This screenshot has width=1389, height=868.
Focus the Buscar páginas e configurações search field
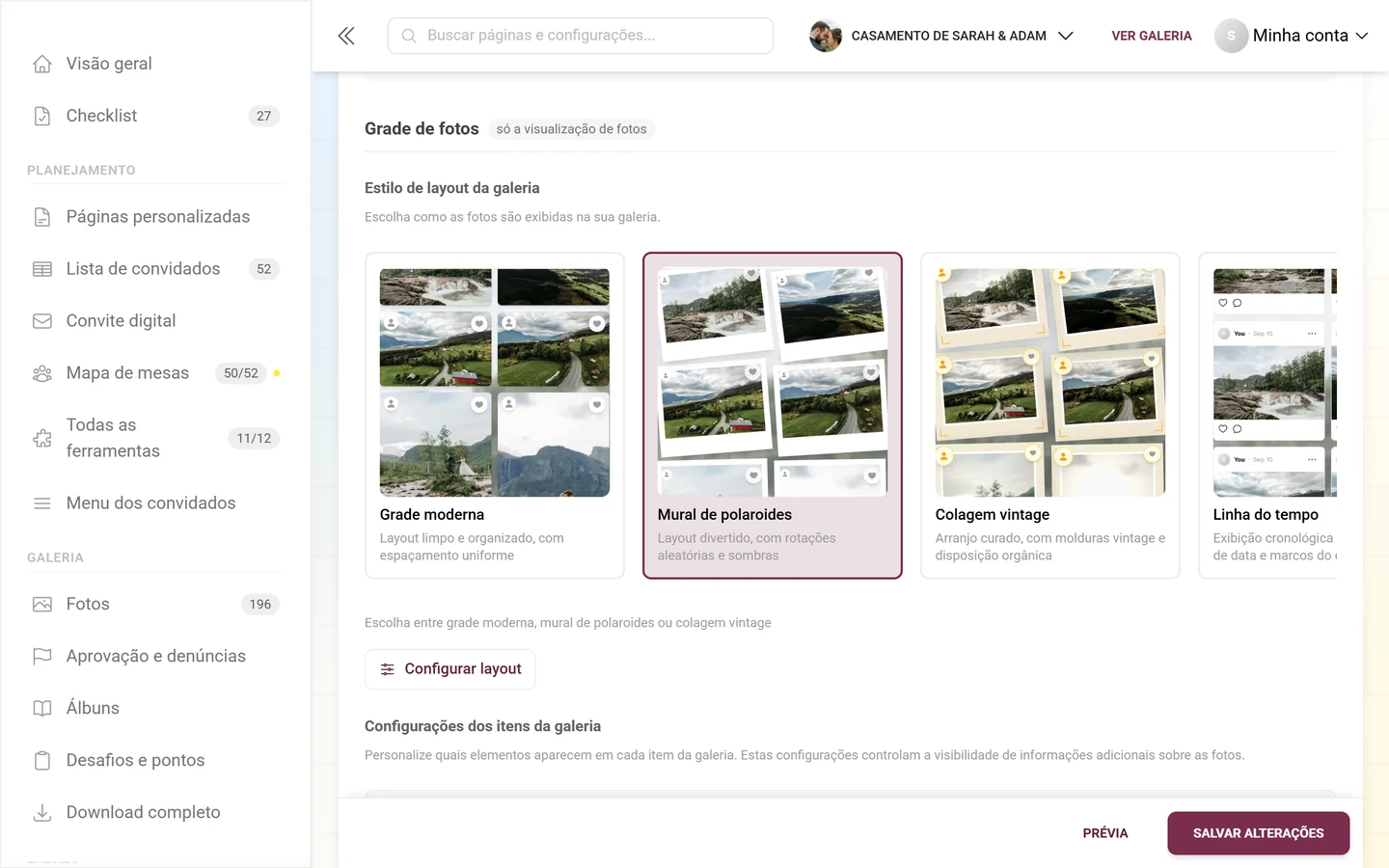pos(581,36)
